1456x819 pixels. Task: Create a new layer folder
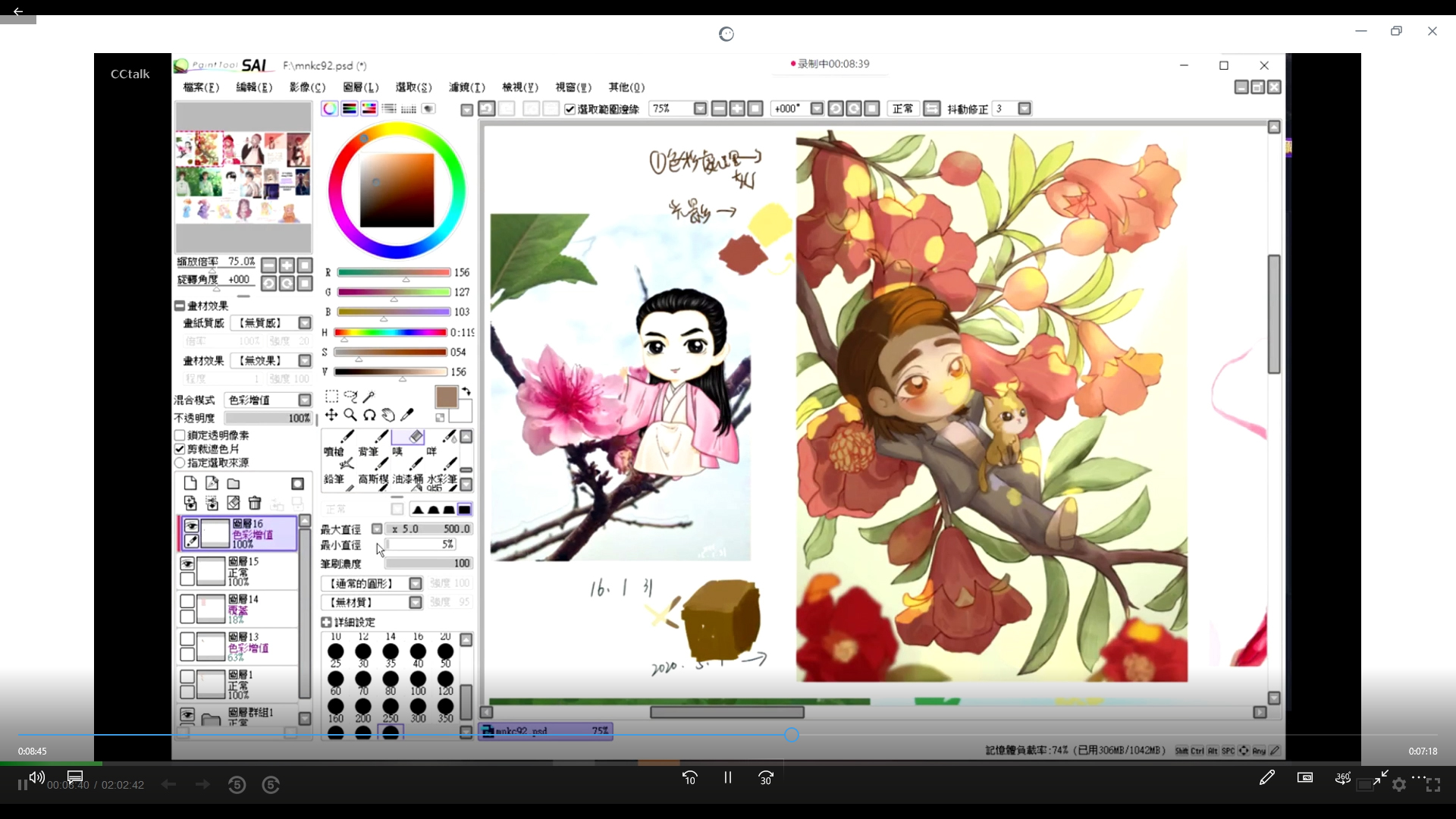pyautogui.click(x=234, y=484)
